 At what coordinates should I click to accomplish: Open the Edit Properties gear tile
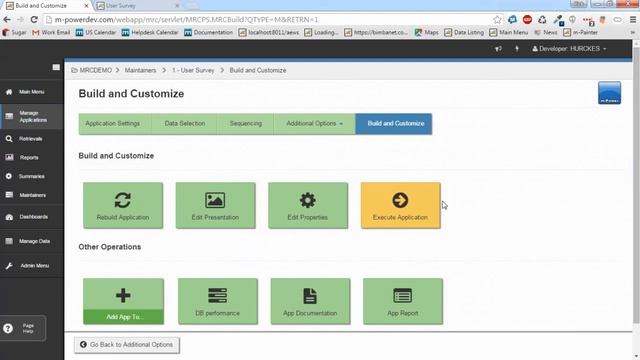click(x=308, y=205)
